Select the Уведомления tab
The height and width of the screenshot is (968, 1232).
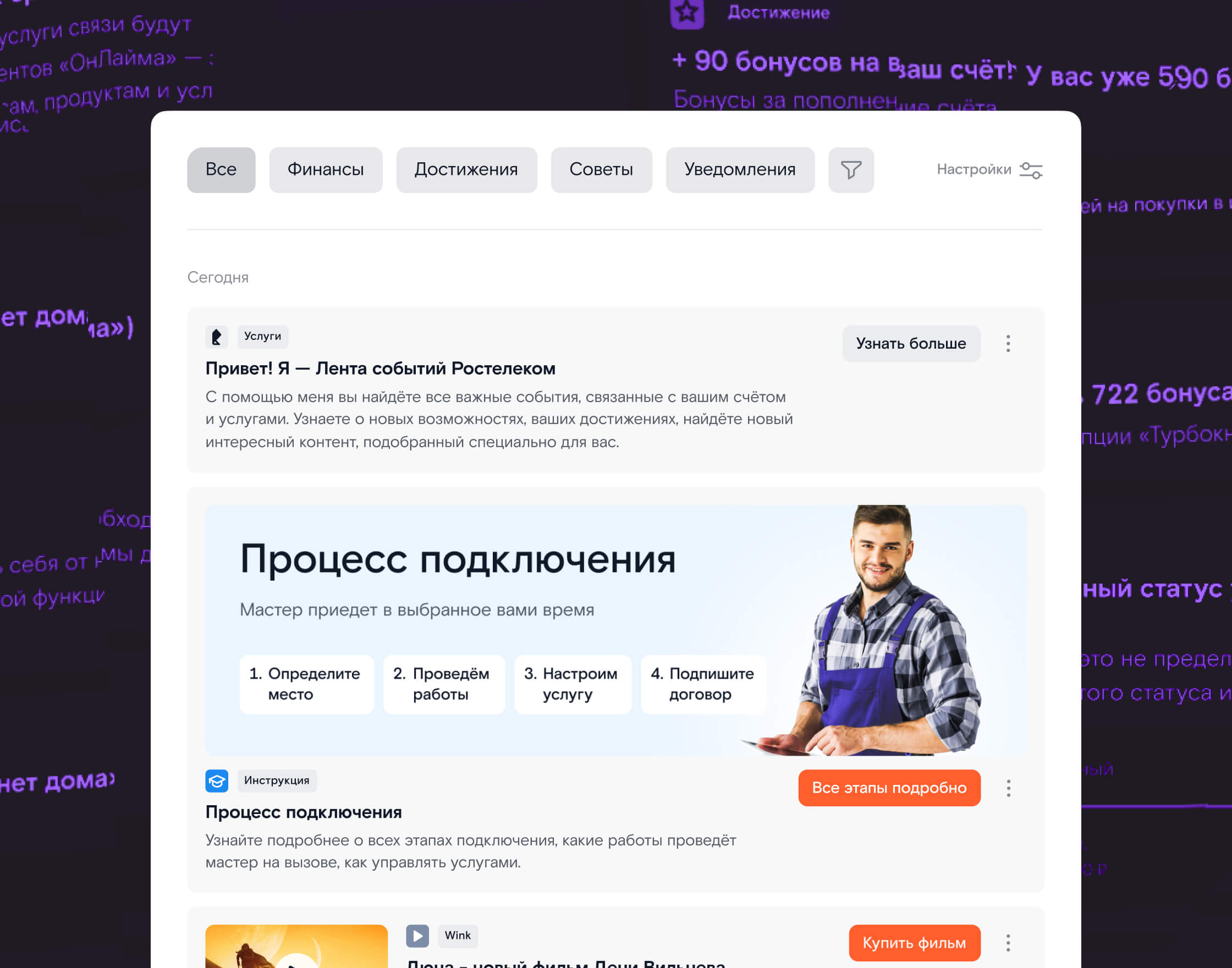pyautogui.click(x=740, y=169)
